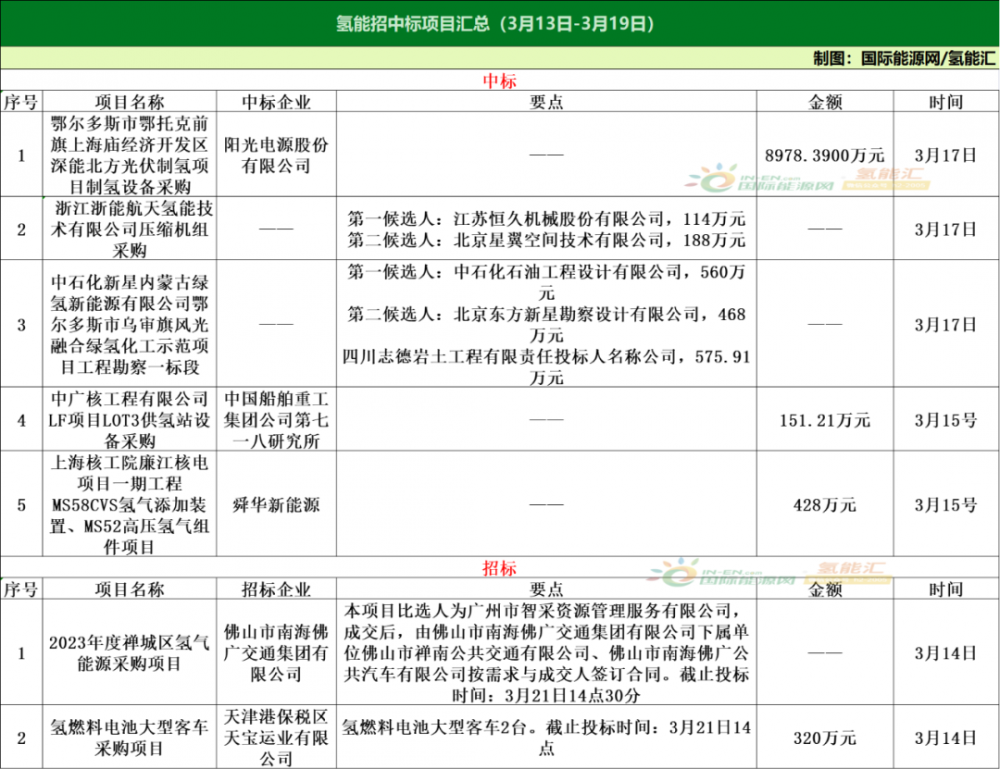Click serial number "5" in the 舜华新能源 row
Image resolution: width=1000 pixels, height=769 pixels.
22,505
